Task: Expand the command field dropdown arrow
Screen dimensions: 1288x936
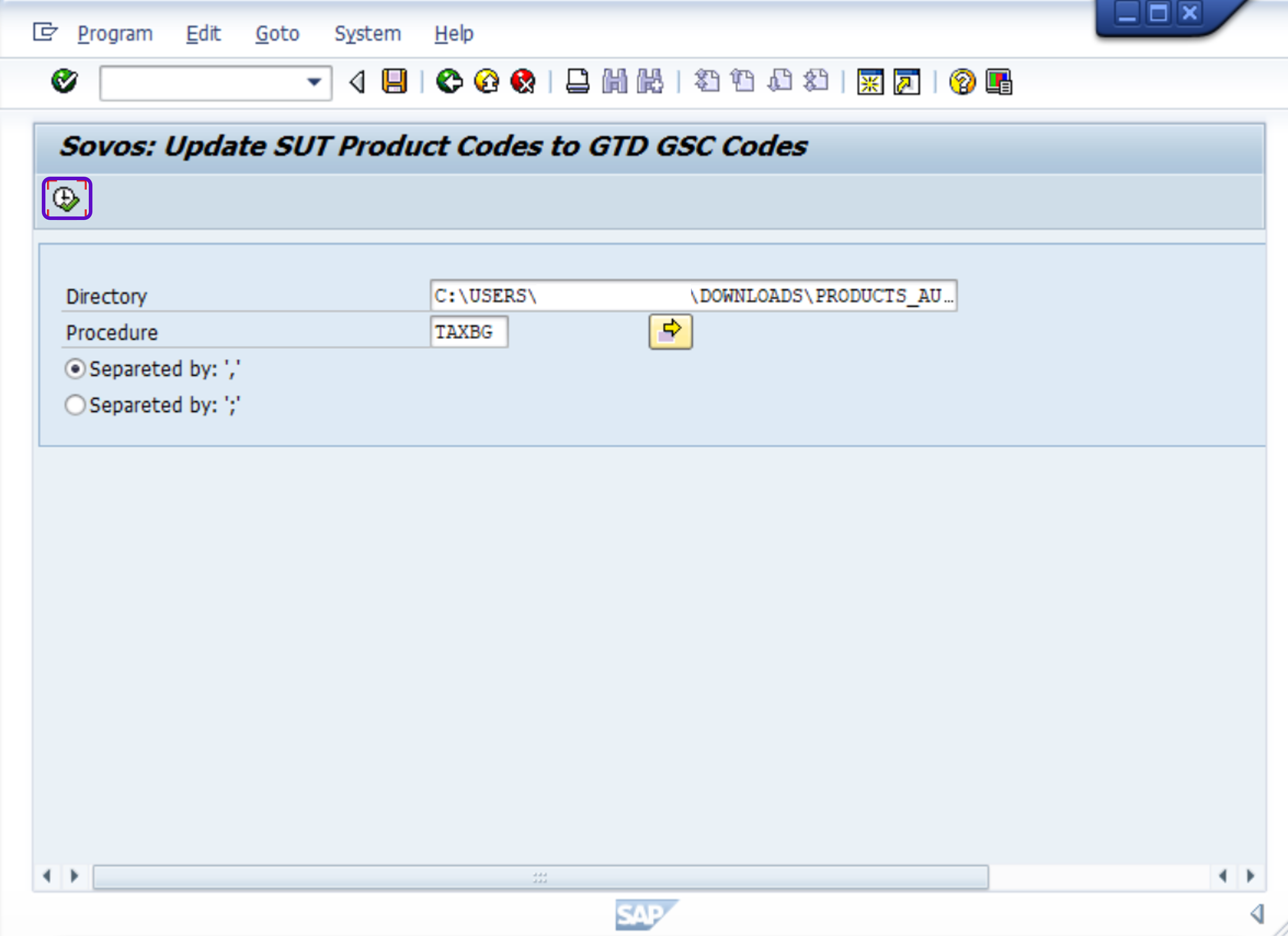Action: coord(314,82)
